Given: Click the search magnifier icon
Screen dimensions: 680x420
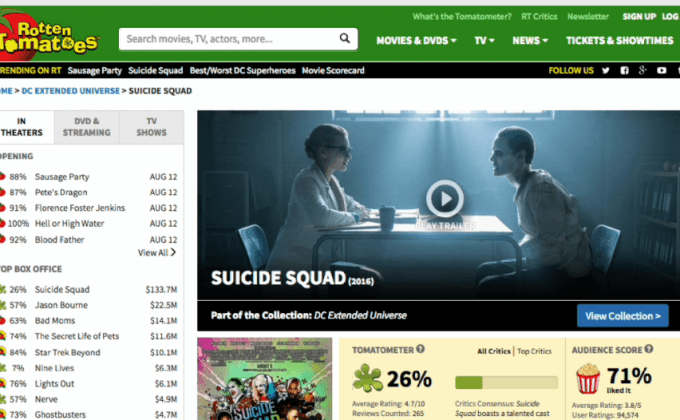Looking at the screenshot, I should pos(344,39).
